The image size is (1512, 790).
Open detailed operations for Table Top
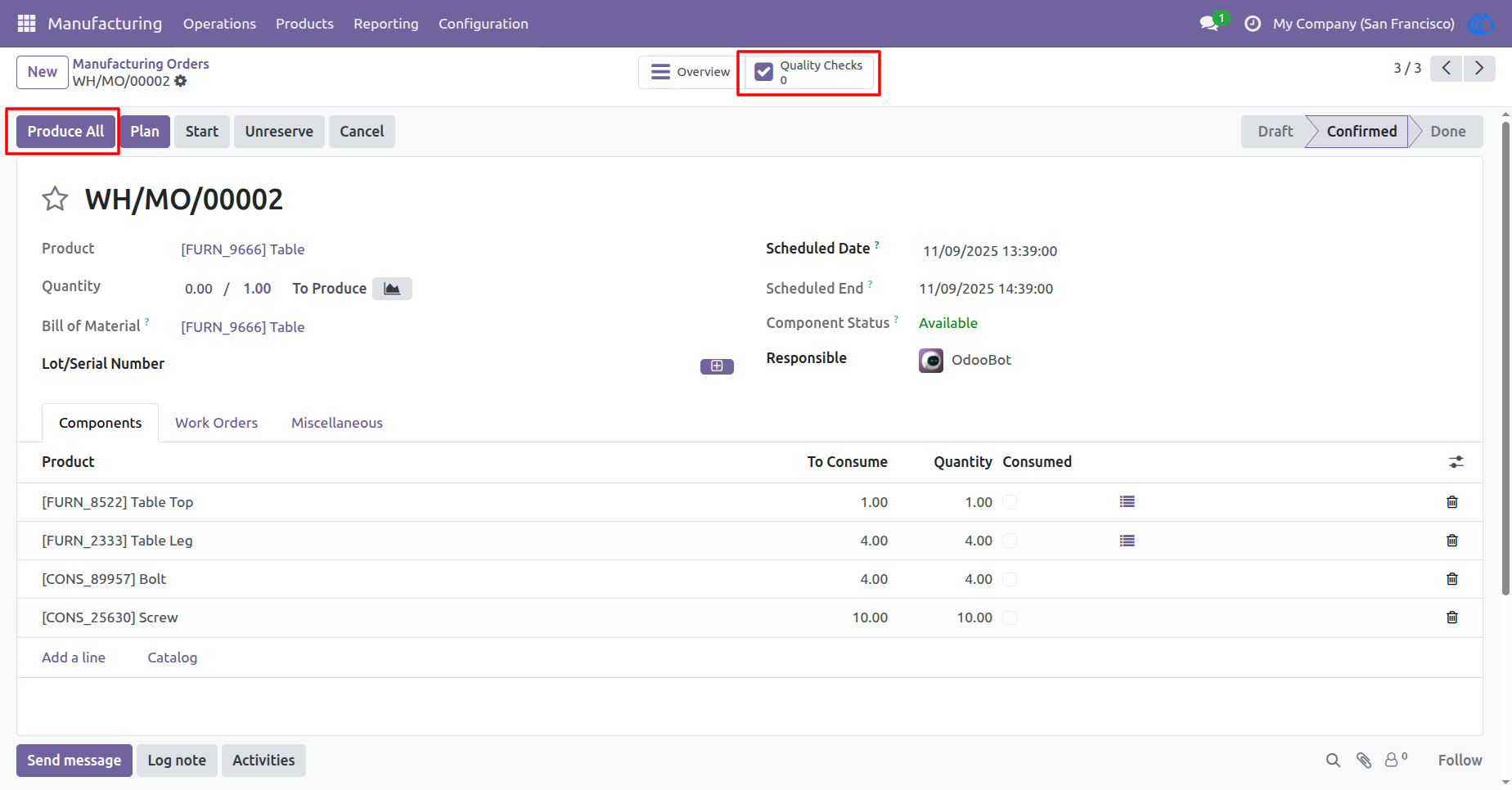[1127, 502]
